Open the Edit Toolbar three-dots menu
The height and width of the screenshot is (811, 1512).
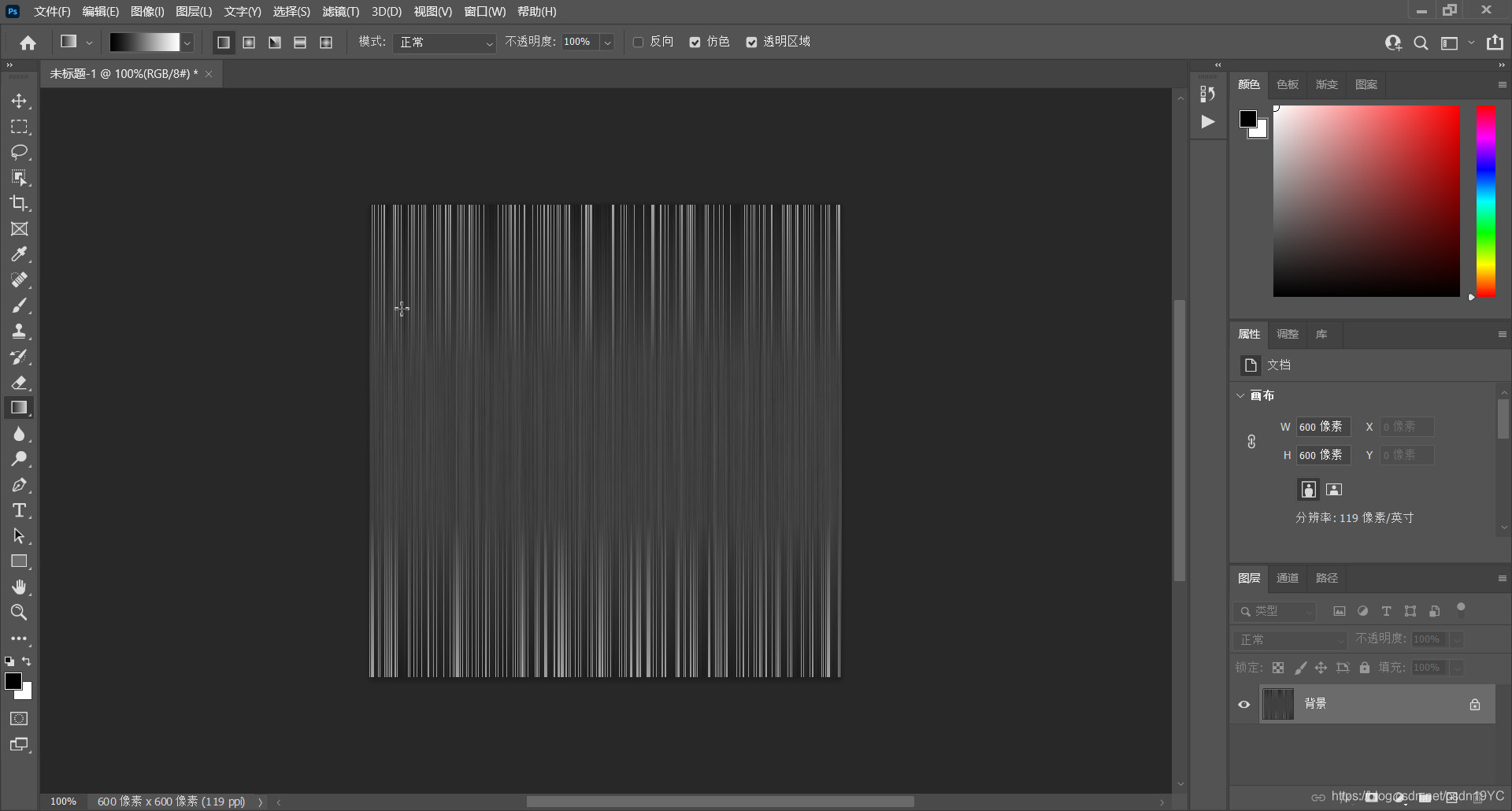point(19,639)
